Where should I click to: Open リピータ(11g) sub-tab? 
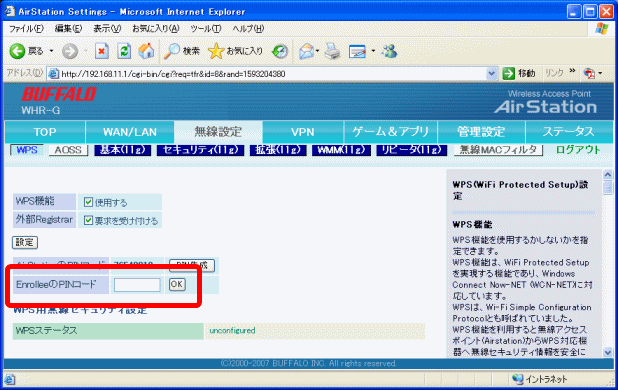pyautogui.click(x=411, y=150)
